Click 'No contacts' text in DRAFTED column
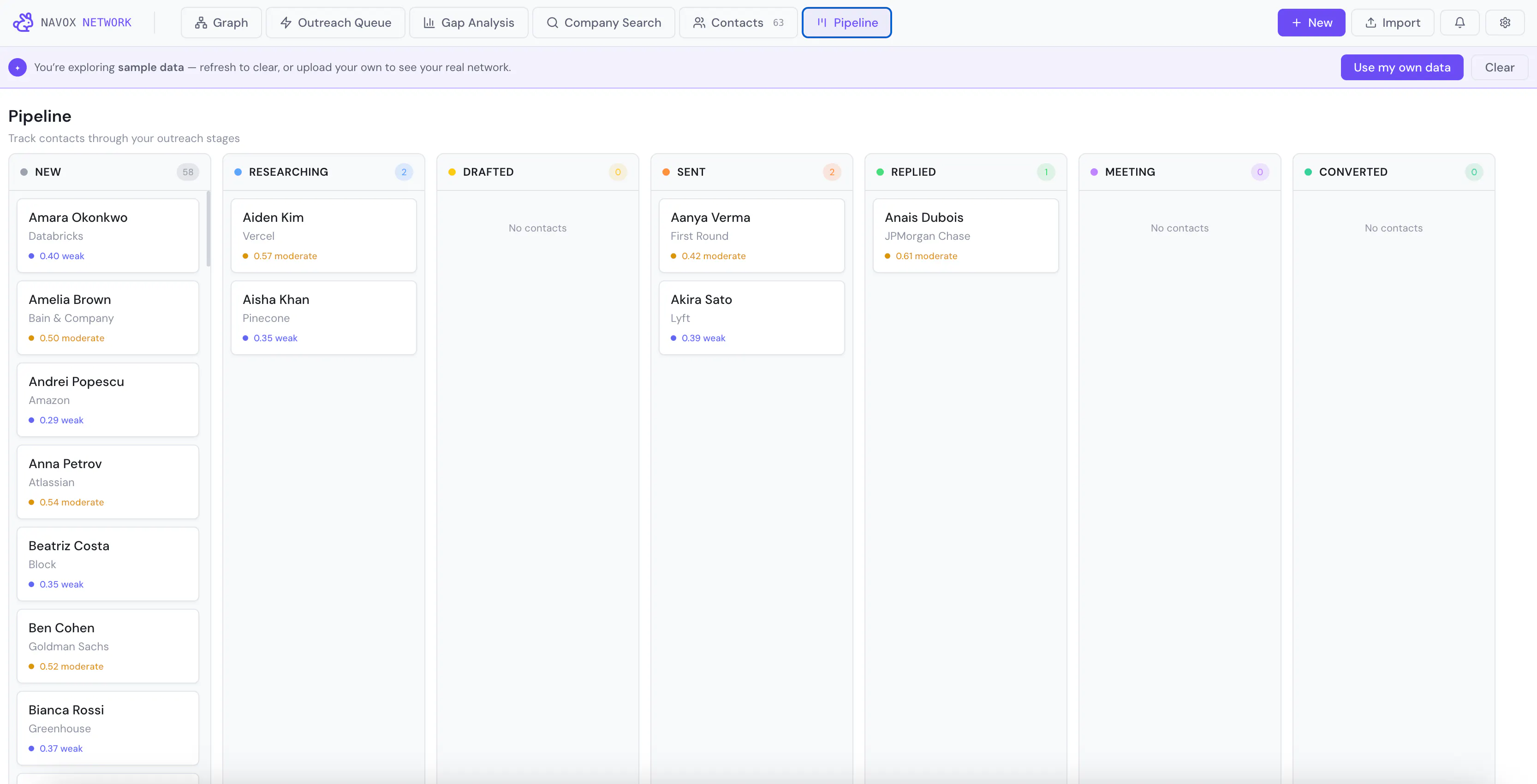 pyautogui.click(x=537, y=228)
